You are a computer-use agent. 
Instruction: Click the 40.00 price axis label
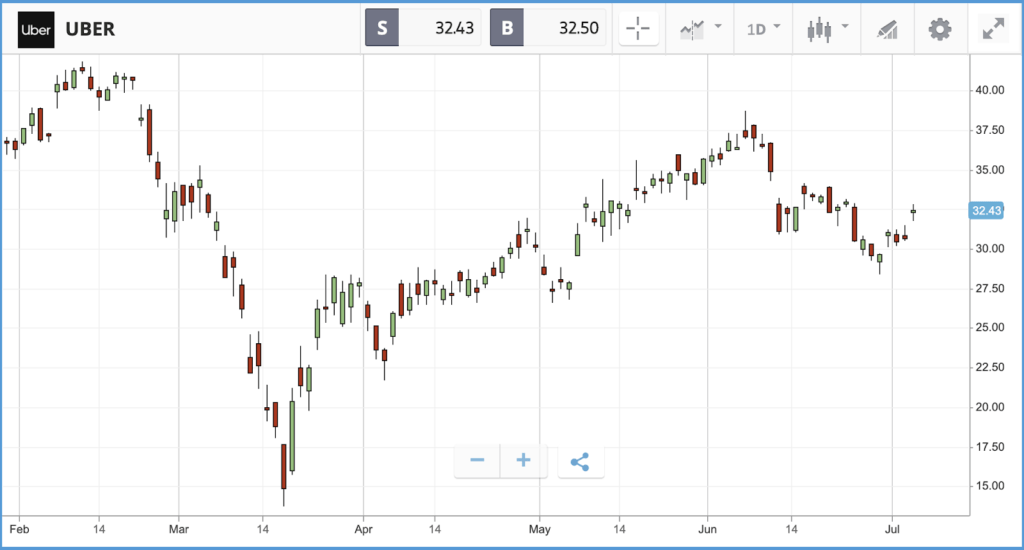(x=989, y=90)
